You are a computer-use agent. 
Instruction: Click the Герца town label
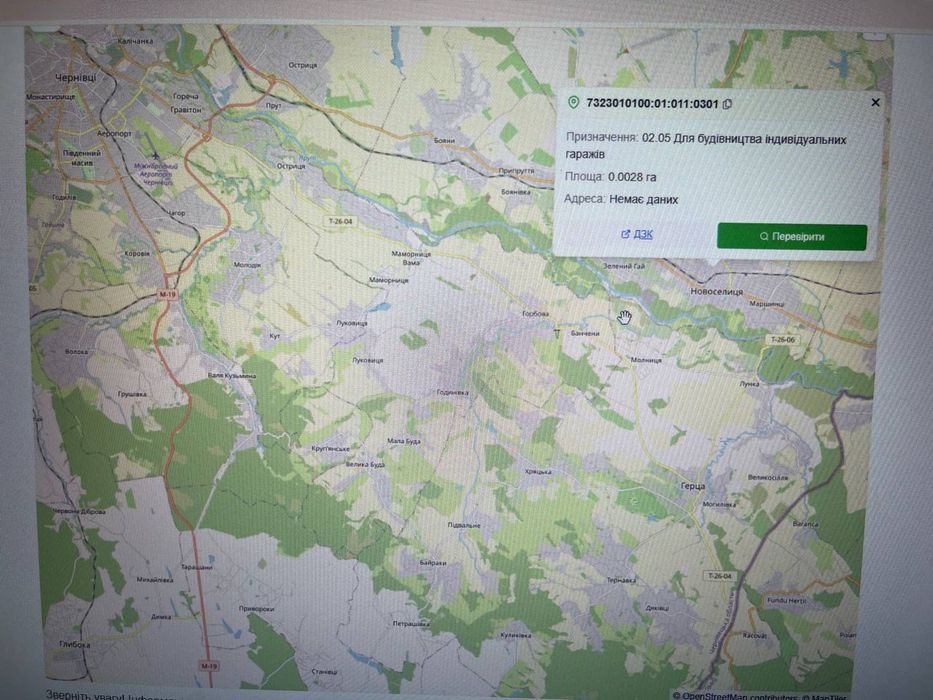click(693, 486)
